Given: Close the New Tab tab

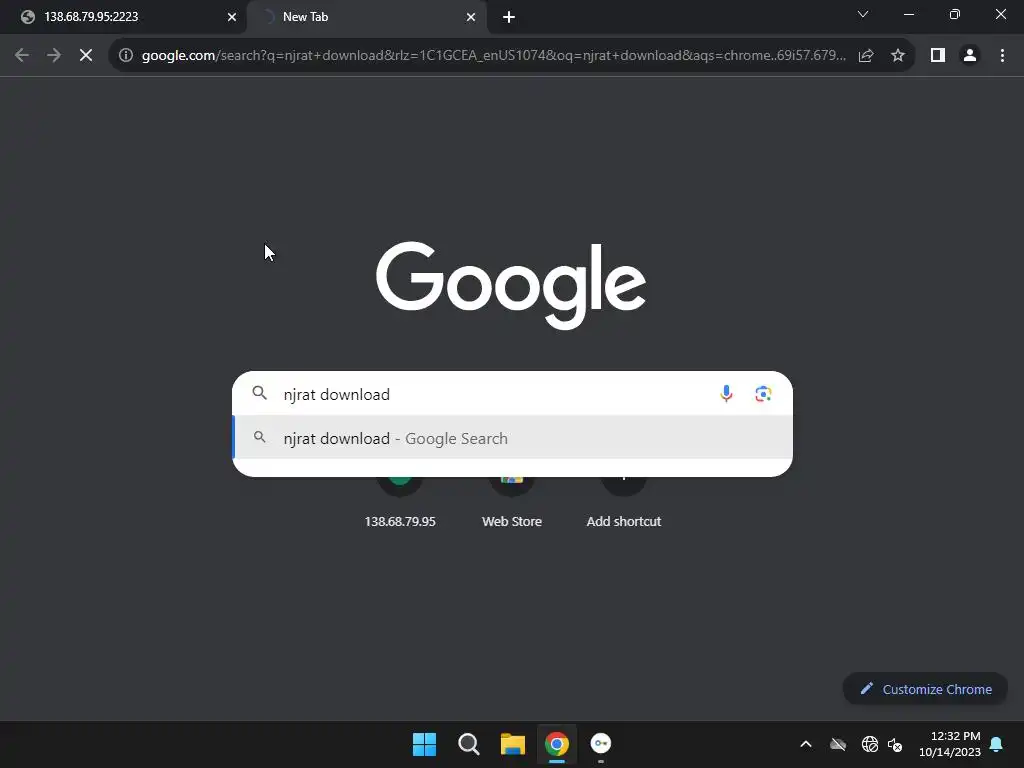Looking at the screenshot, I should click(x=471, y=17).
